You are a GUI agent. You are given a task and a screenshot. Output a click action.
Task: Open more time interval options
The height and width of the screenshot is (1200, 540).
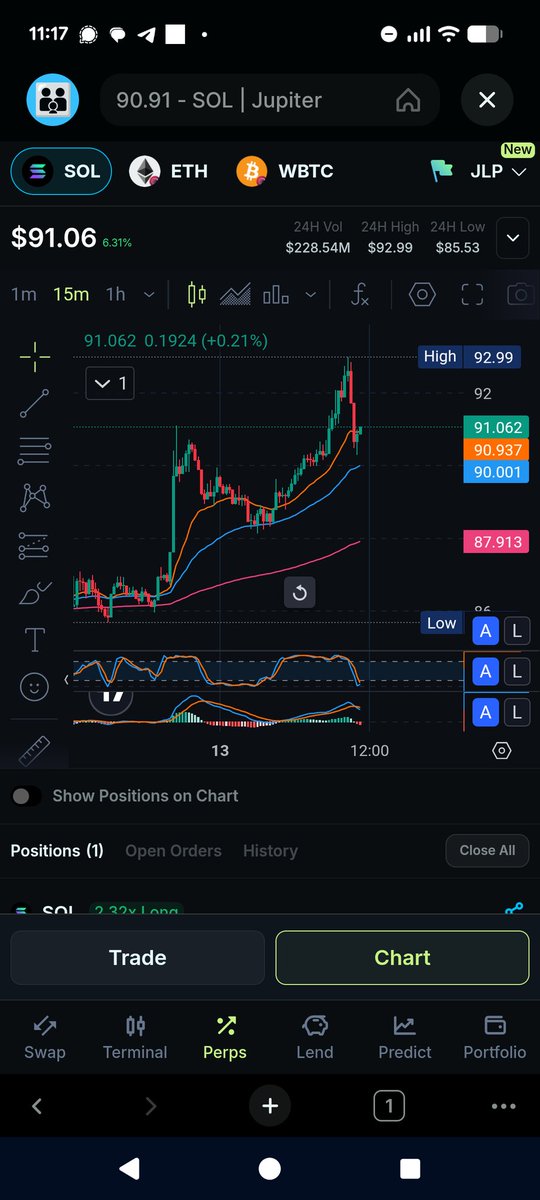[149, 294]
